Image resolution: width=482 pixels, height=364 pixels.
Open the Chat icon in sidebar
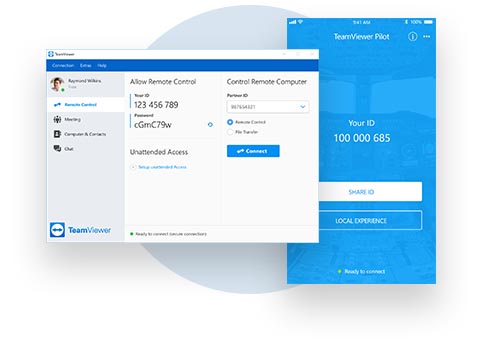57,149
